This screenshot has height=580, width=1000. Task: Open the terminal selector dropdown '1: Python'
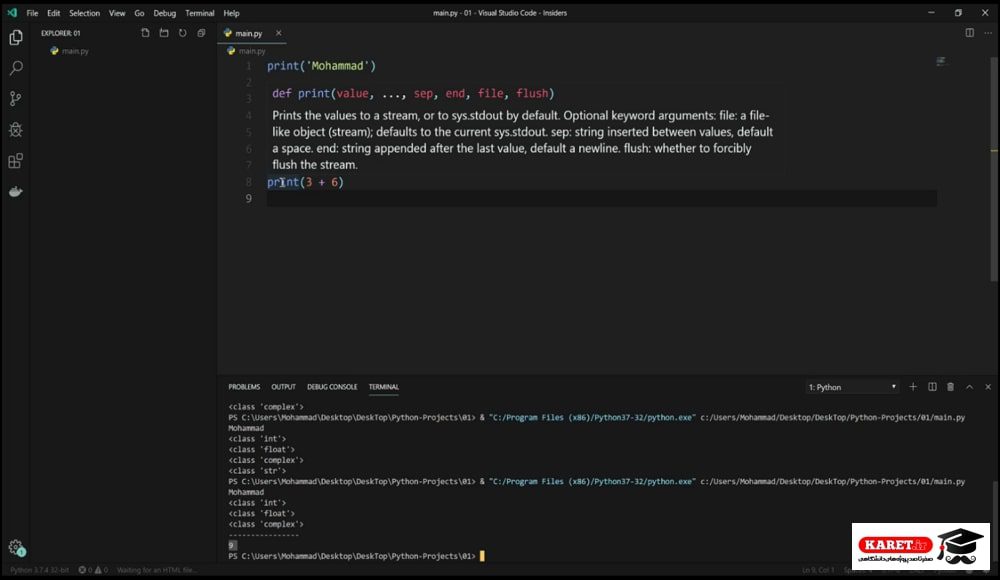point(852,387)
